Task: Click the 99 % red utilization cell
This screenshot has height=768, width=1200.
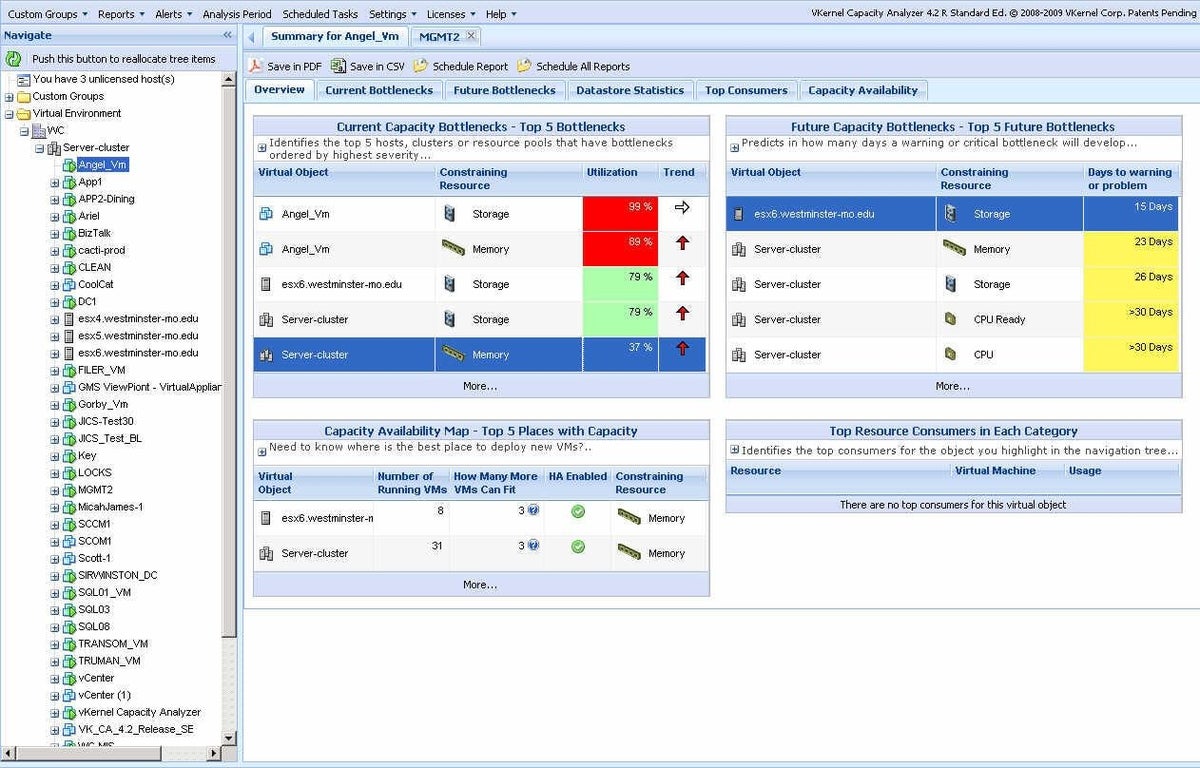Action: pyautogui.click(x=620, y=214)
